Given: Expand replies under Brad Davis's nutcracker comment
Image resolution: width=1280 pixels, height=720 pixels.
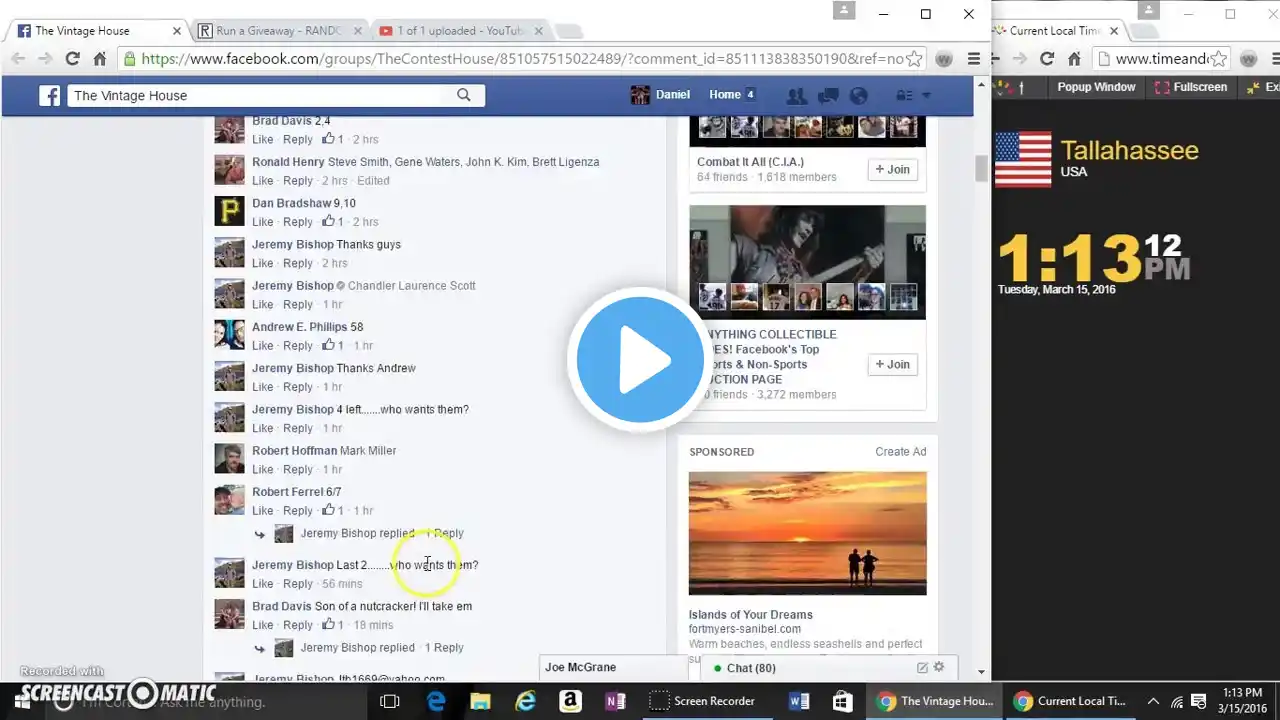Looking at the screenshot, I should click(x=382, y=648).
